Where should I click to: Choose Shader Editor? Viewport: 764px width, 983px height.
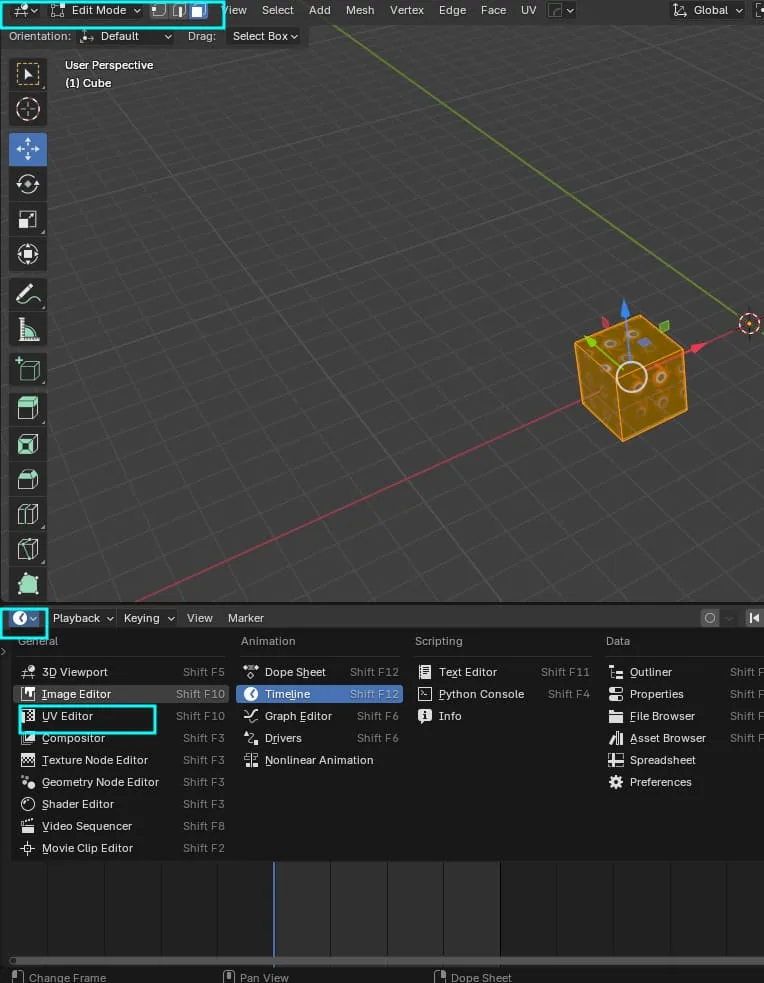click(120, 804)
